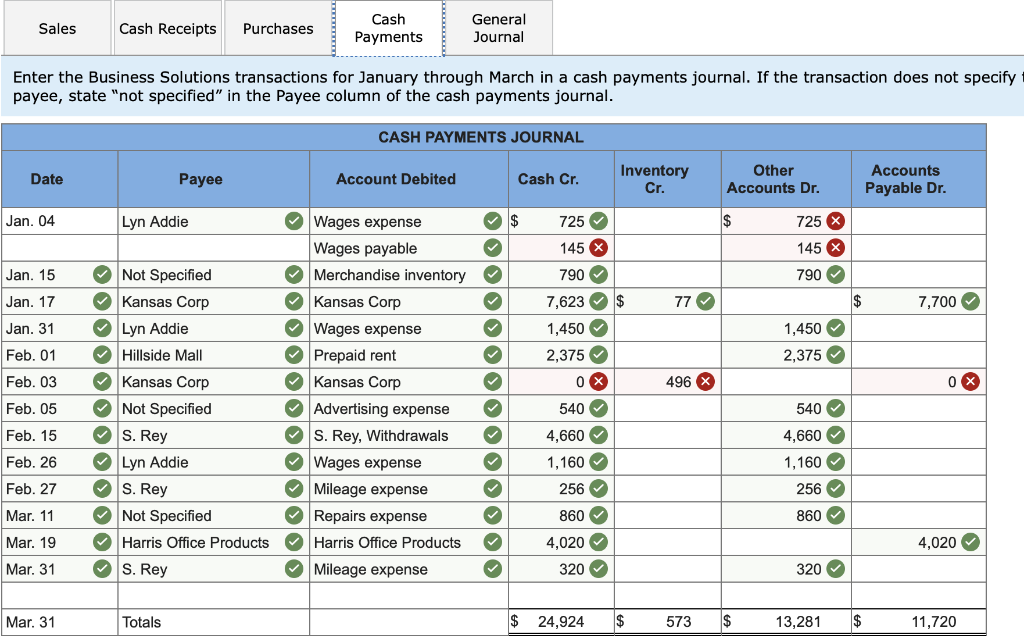This screenshot has height=642, width=1024.
Task: Select the Feb. 15 S. Rey payee cell
Action: (x=214, y=436)
